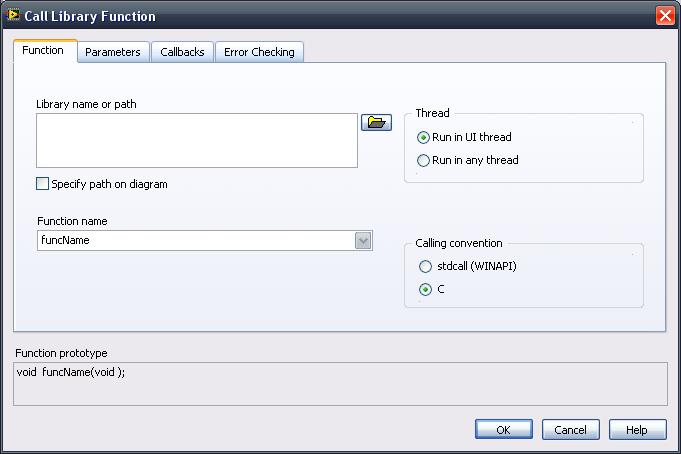Click the browse folder icon for library path
The height and width of the screenshot is (454, 681).
pyautogui.click(x=376, y=122)
